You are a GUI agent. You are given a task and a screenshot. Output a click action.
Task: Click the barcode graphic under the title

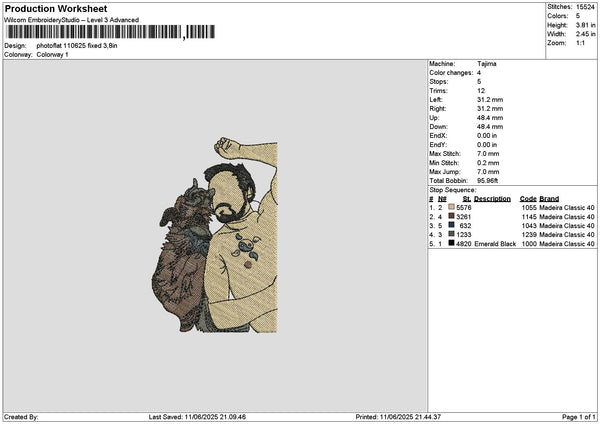click(111, 32)
